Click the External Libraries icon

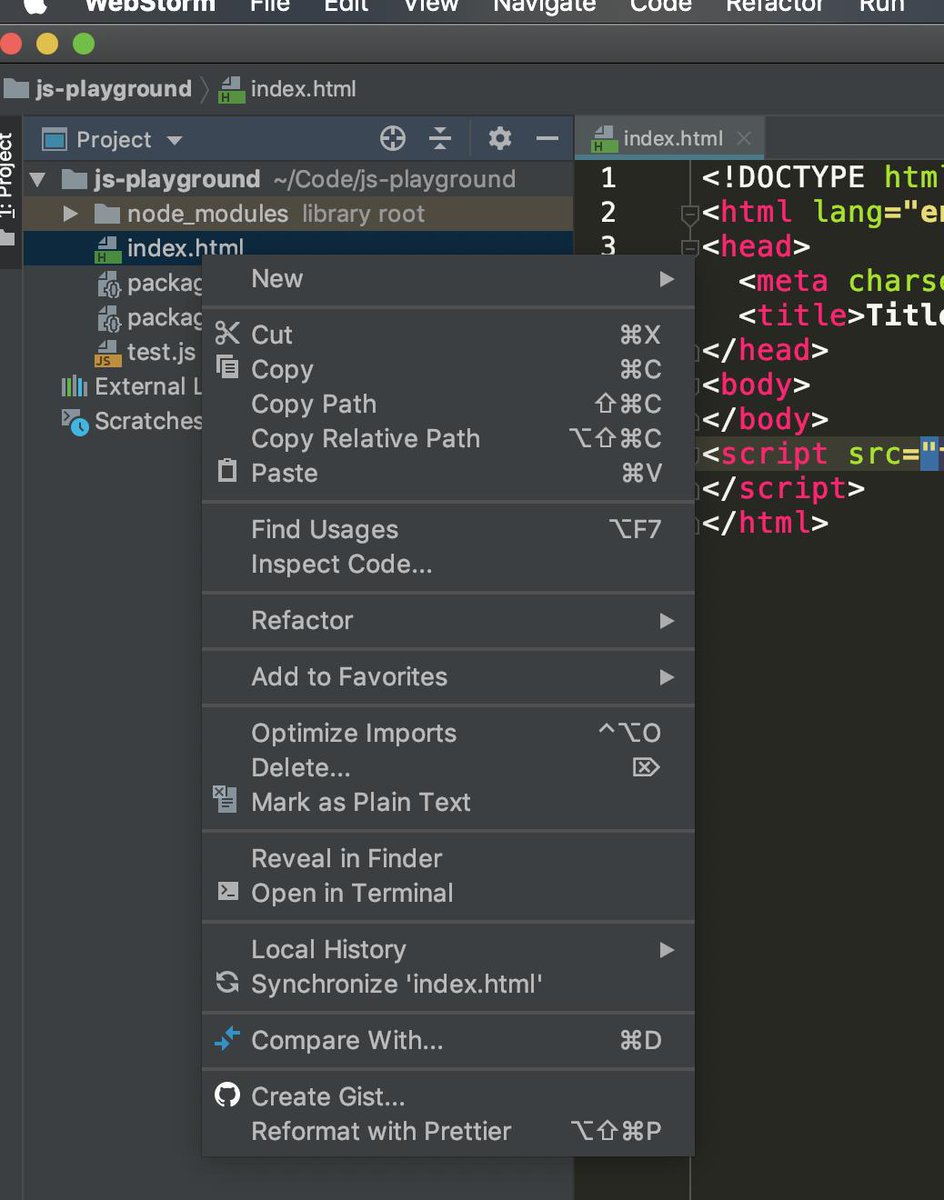(74, 387)
